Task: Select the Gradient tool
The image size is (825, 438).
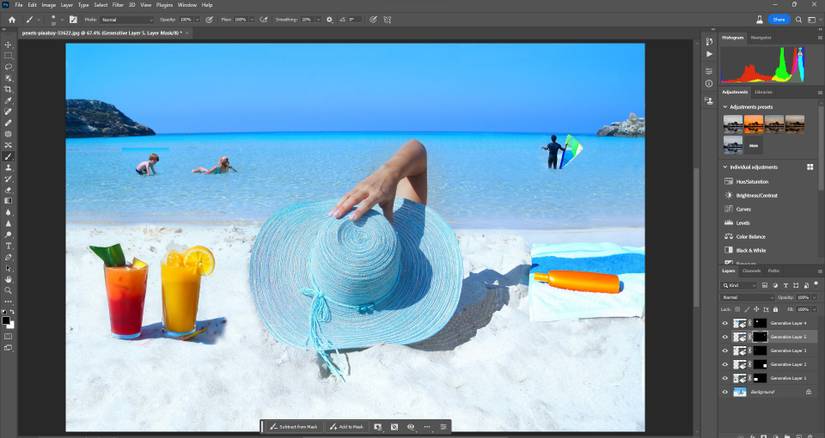Action: coord(8,201)
